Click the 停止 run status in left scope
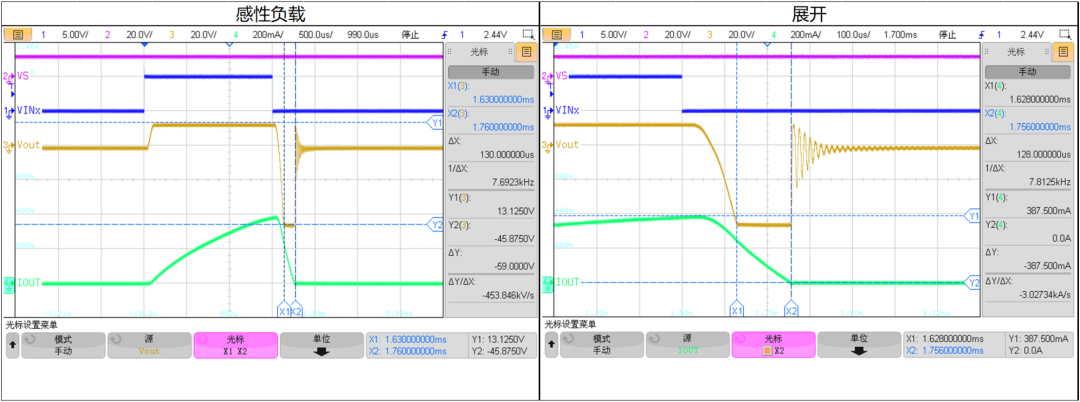 click(x=410, y=34)
